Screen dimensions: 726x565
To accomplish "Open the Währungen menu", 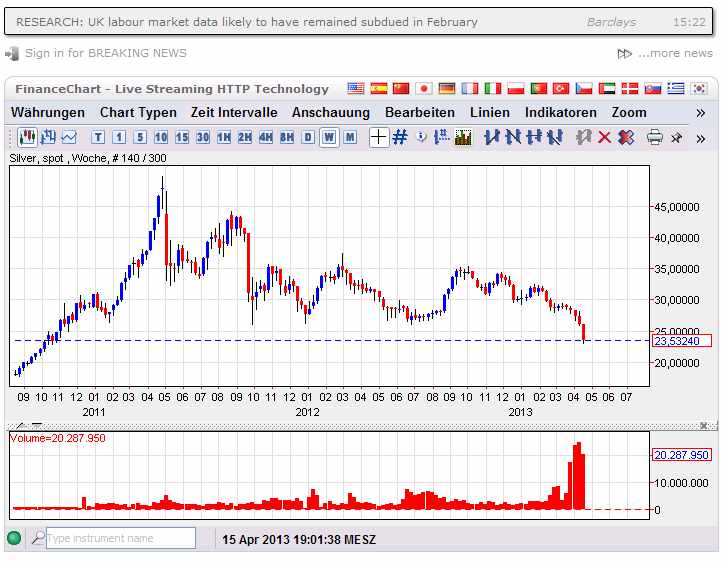I will 48,113.
